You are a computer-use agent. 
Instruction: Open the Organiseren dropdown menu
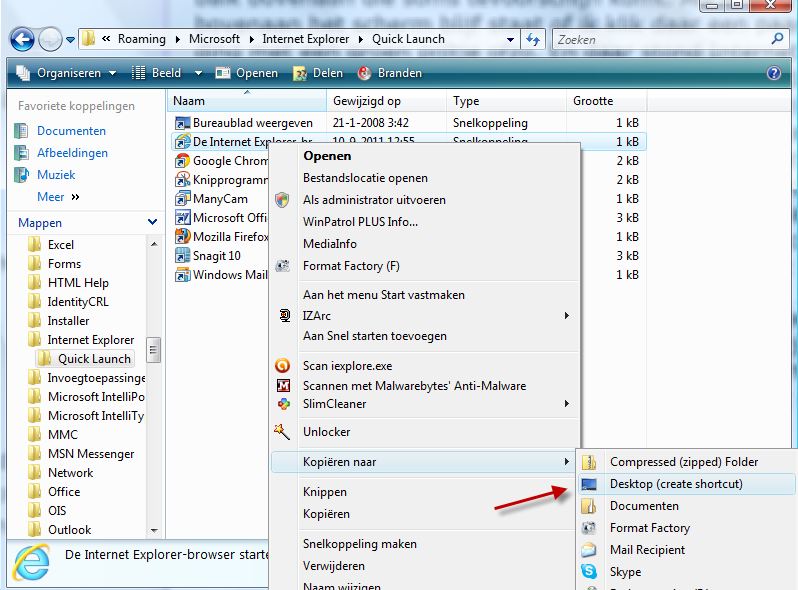coord(66,73)
